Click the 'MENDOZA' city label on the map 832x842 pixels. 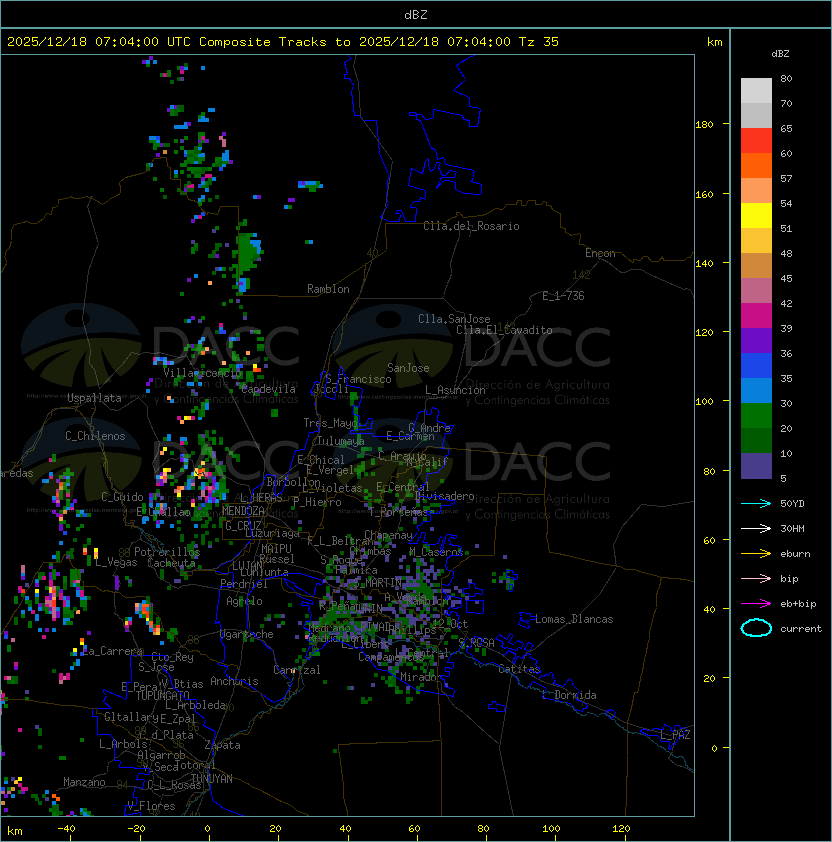[x=243, y=511]
